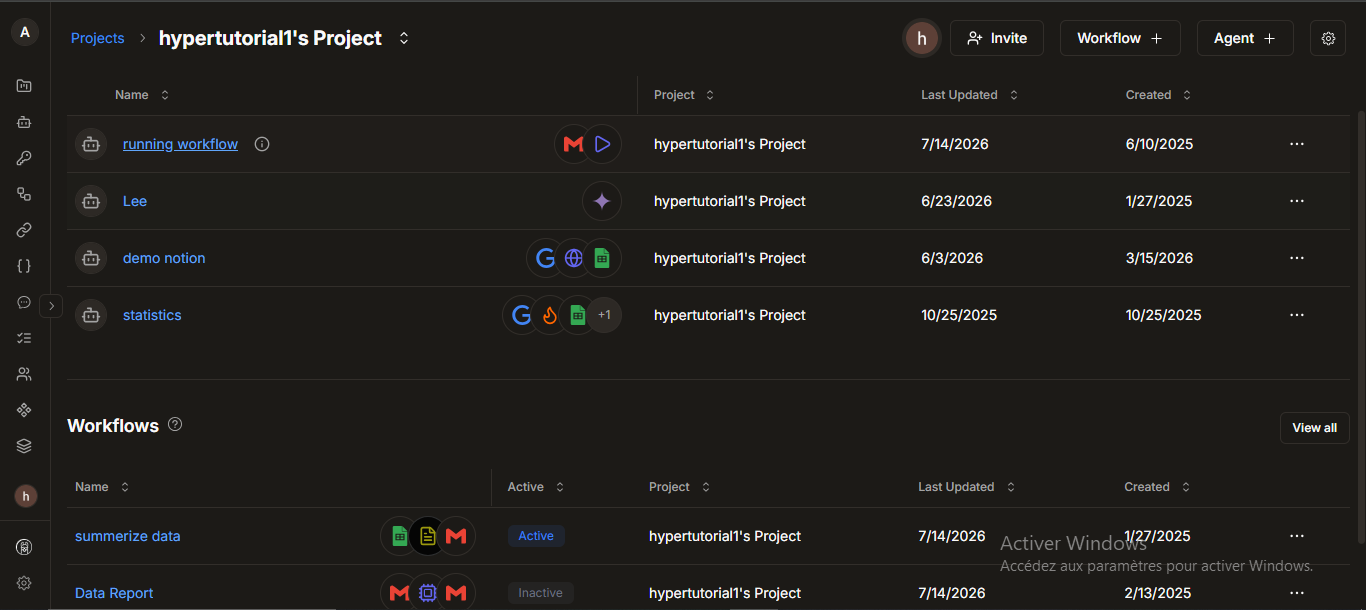1366x610 pixels.
Task: Open the 'running workflow' agent link
Action: point(180,144)
